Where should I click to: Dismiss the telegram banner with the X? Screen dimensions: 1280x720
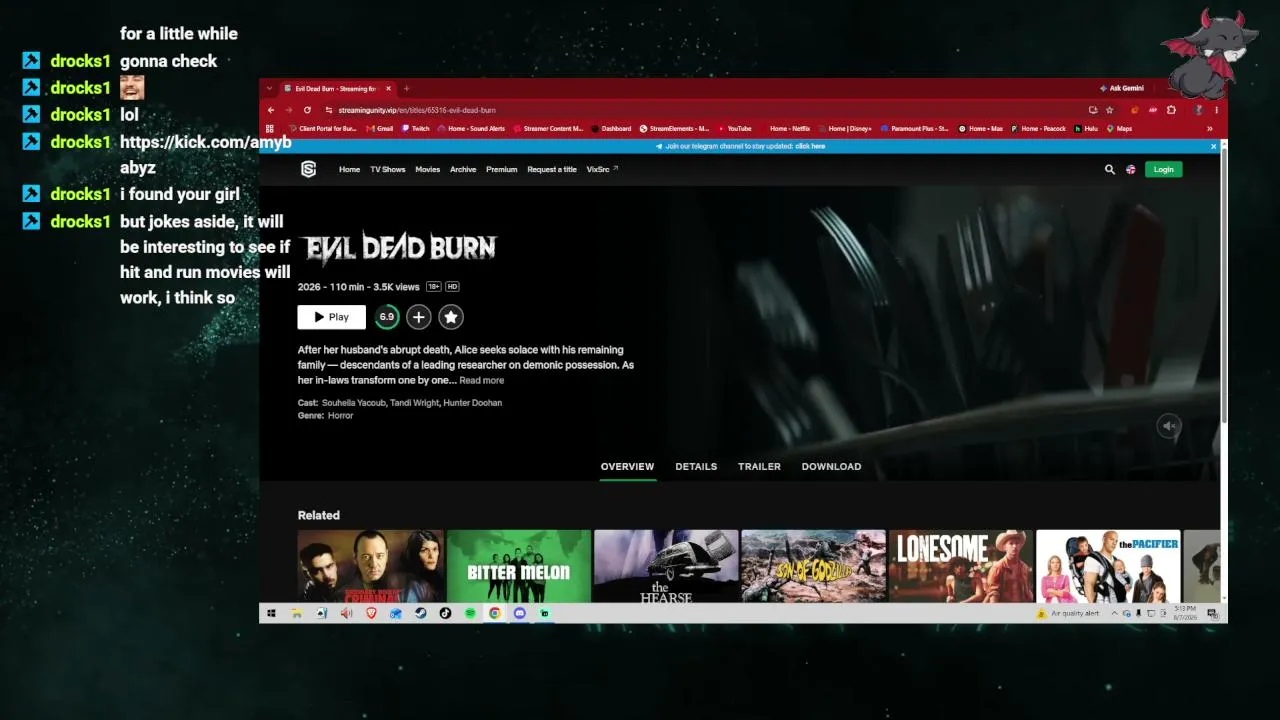point(1214,146)
